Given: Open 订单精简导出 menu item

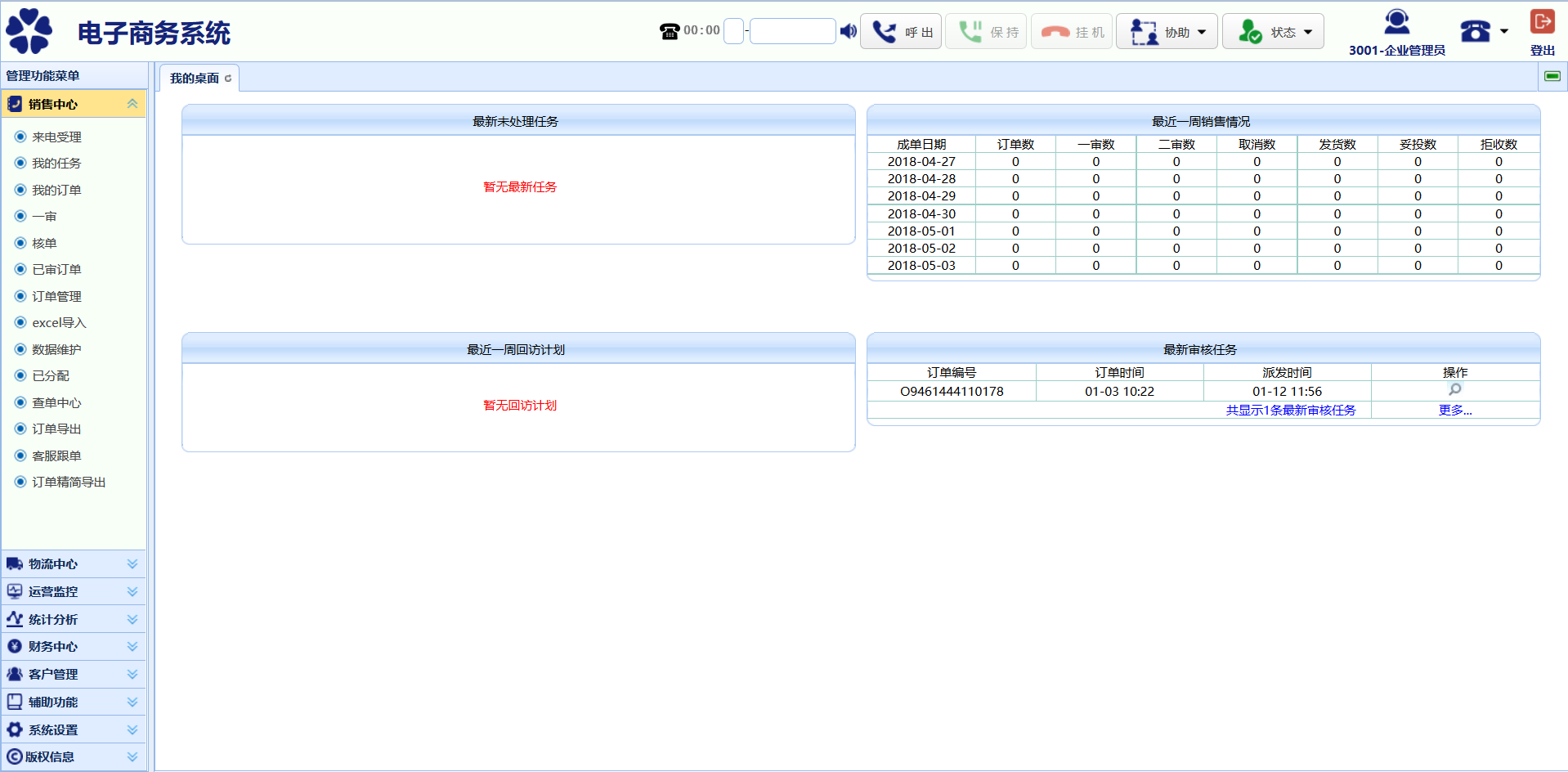Looking at the screenshot, I should pos(69,482).
